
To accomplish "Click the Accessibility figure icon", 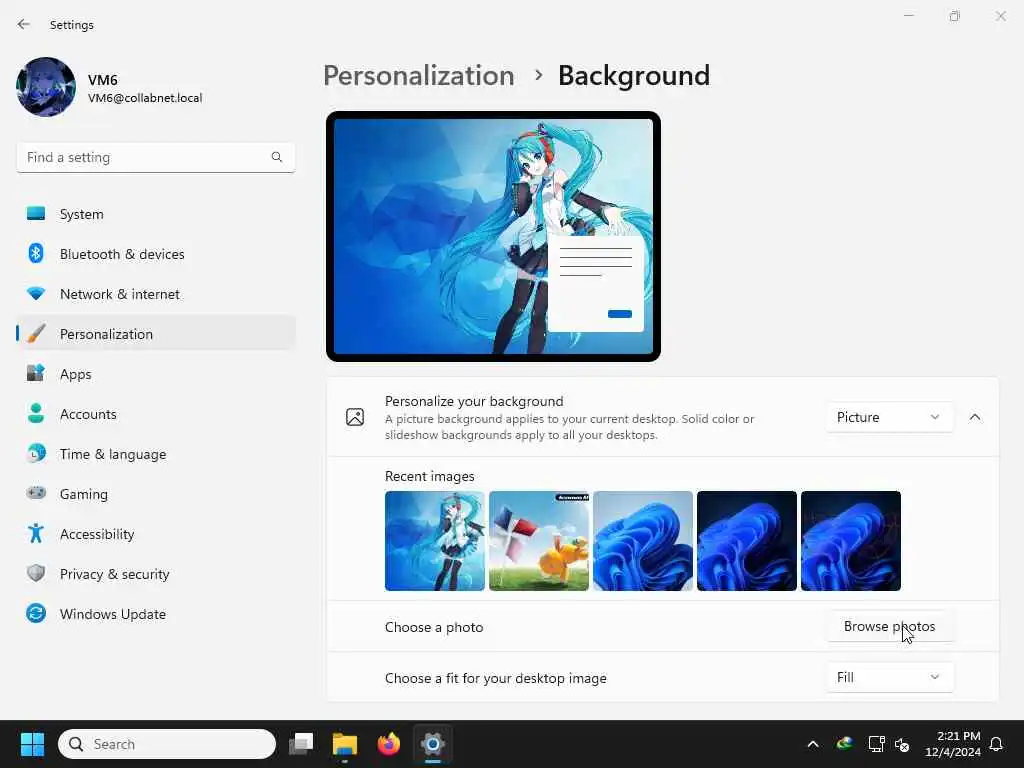I will tap(36, 534).
